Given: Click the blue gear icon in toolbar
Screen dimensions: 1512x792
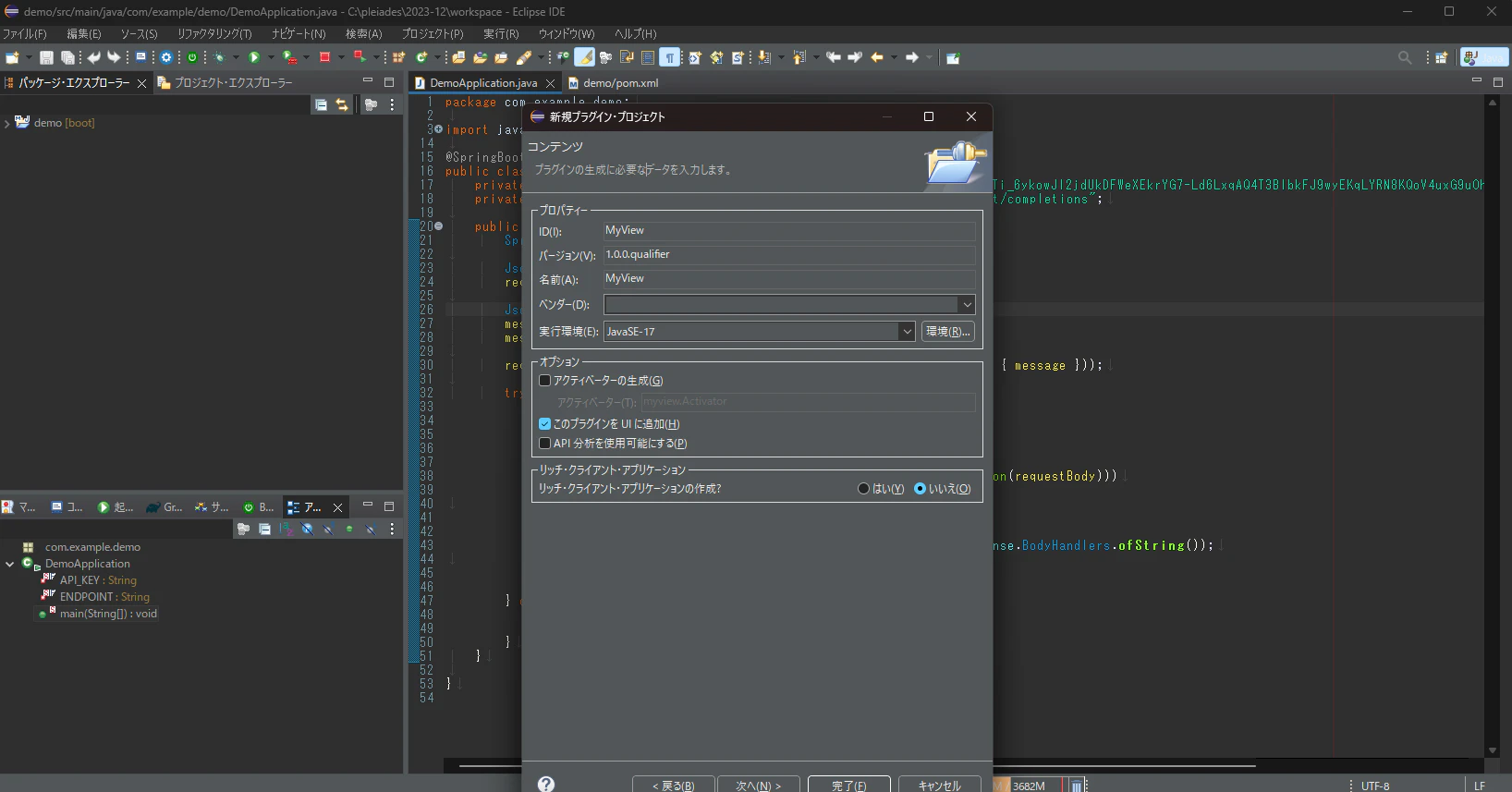Looking at the screenshot, I should click(166, 57).
